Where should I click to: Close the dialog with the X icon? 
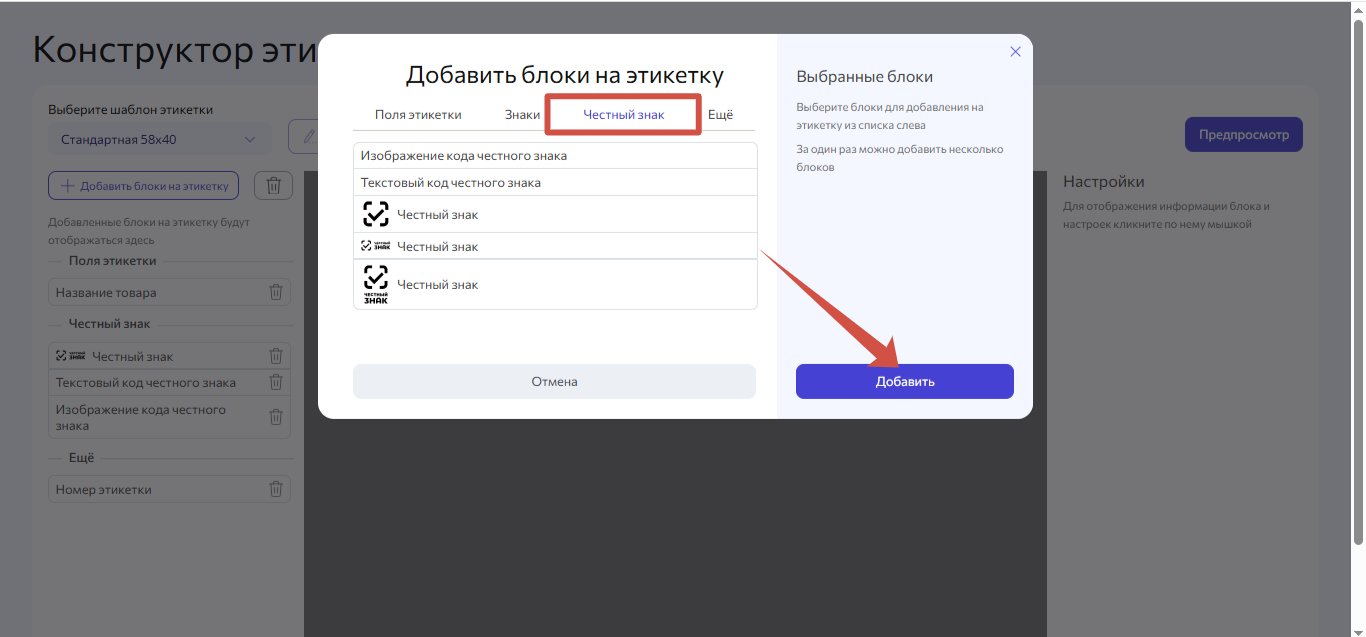tap(1015, 52)
